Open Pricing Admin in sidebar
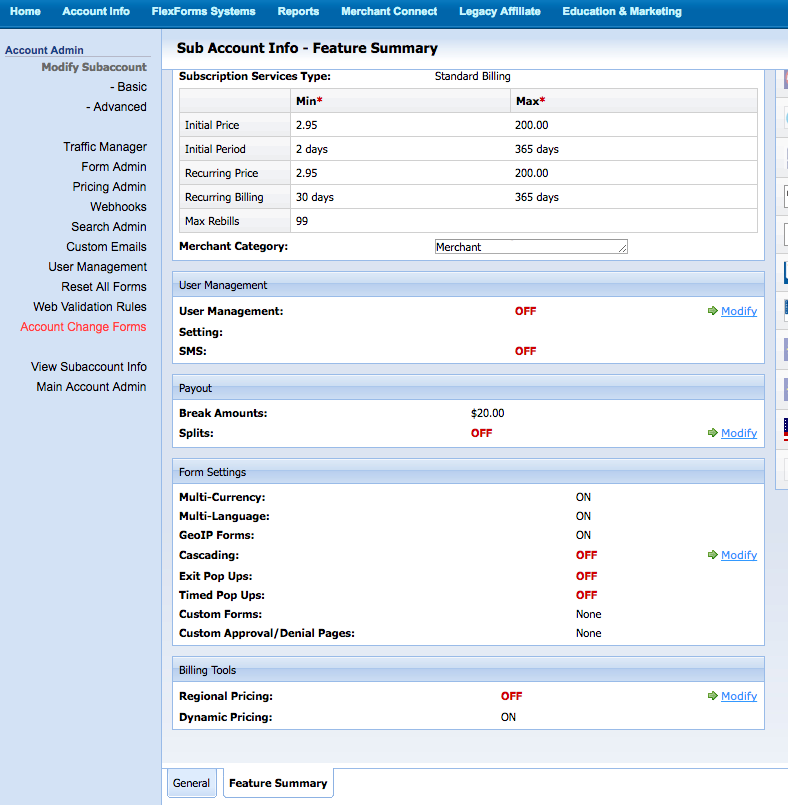The width and height of the screenshot is (788, 805). pos(109,187)
